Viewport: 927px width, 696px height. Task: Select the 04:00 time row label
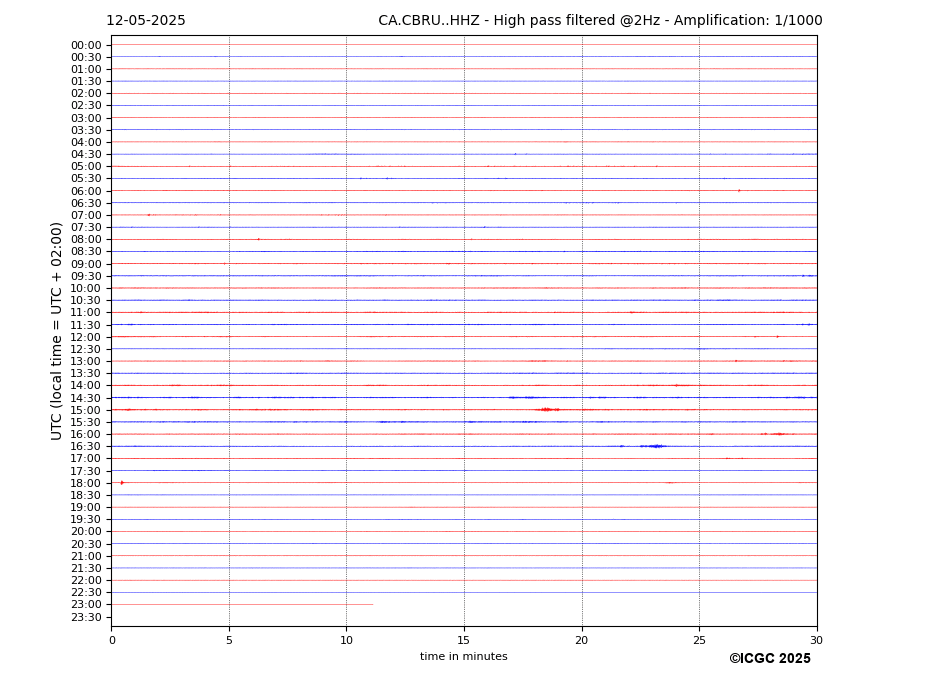86,143
